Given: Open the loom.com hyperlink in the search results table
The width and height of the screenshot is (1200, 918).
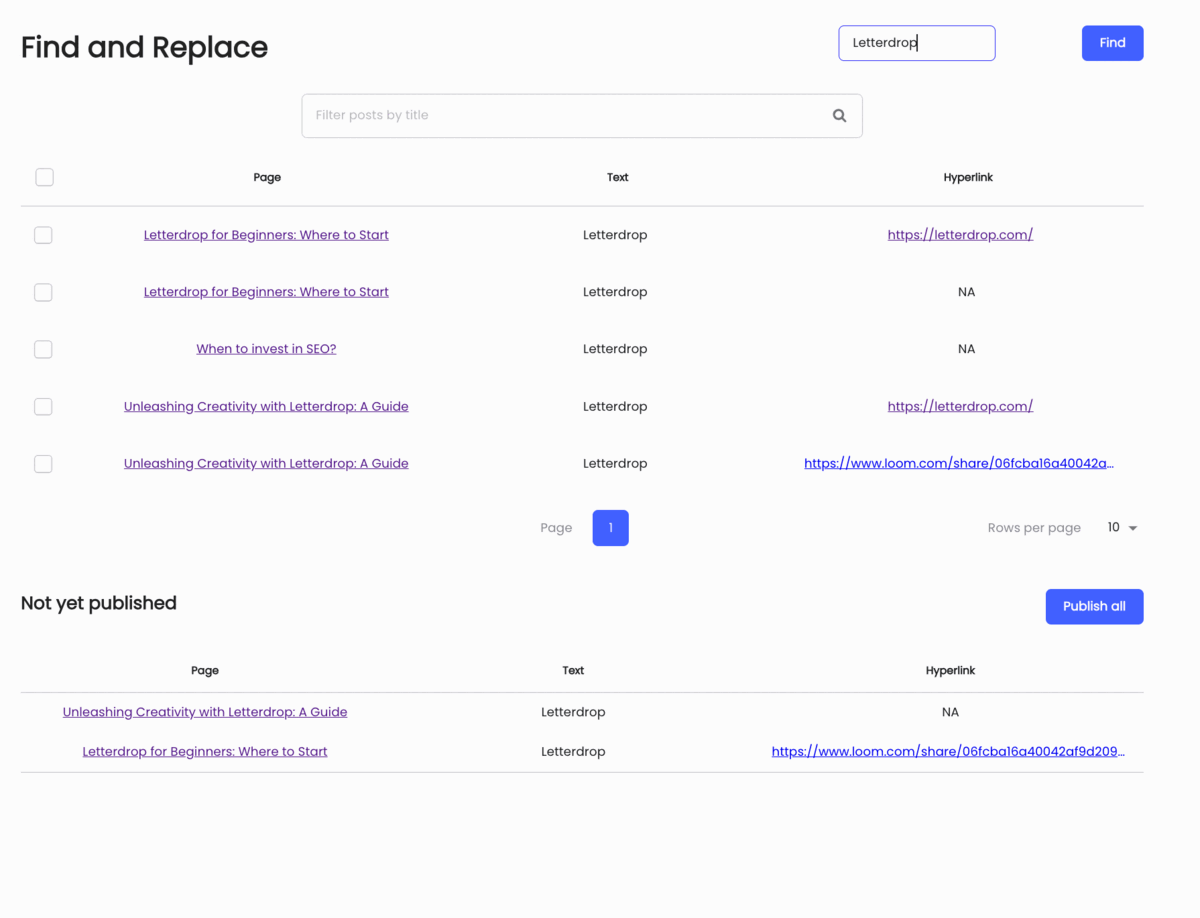Looking at the screenshot, I should pos(959,463).
